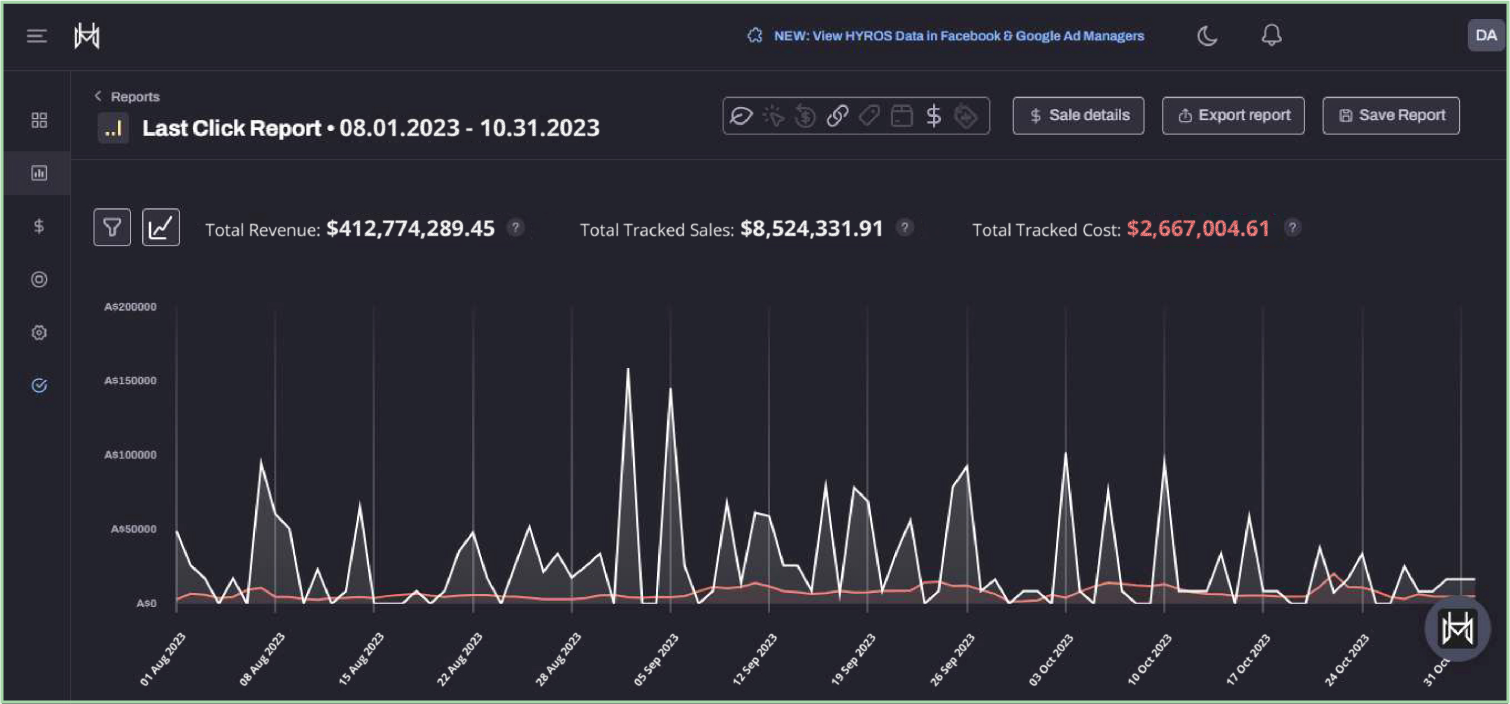The height and width of the screenshot is (704, 1510).
Task: Open the DA user account menu
Action: (x=1485, y=35)
